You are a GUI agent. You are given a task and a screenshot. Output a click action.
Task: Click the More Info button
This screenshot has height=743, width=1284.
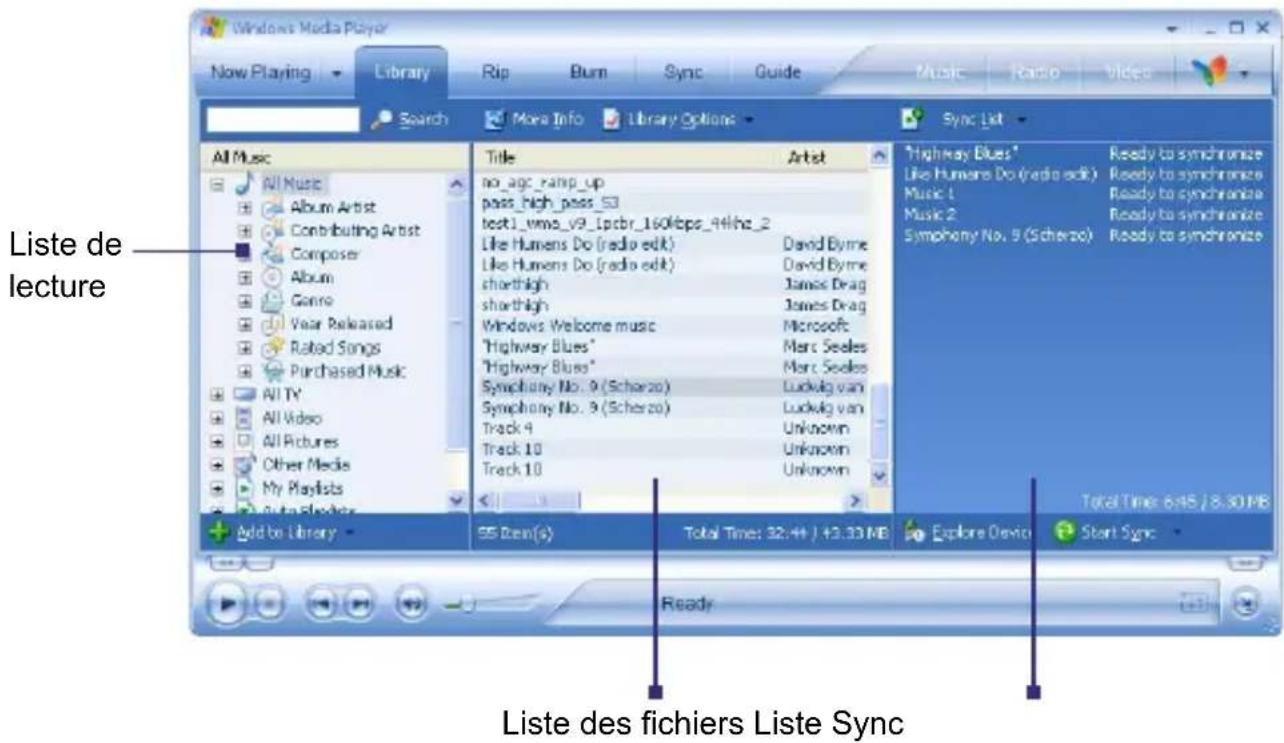534,120
